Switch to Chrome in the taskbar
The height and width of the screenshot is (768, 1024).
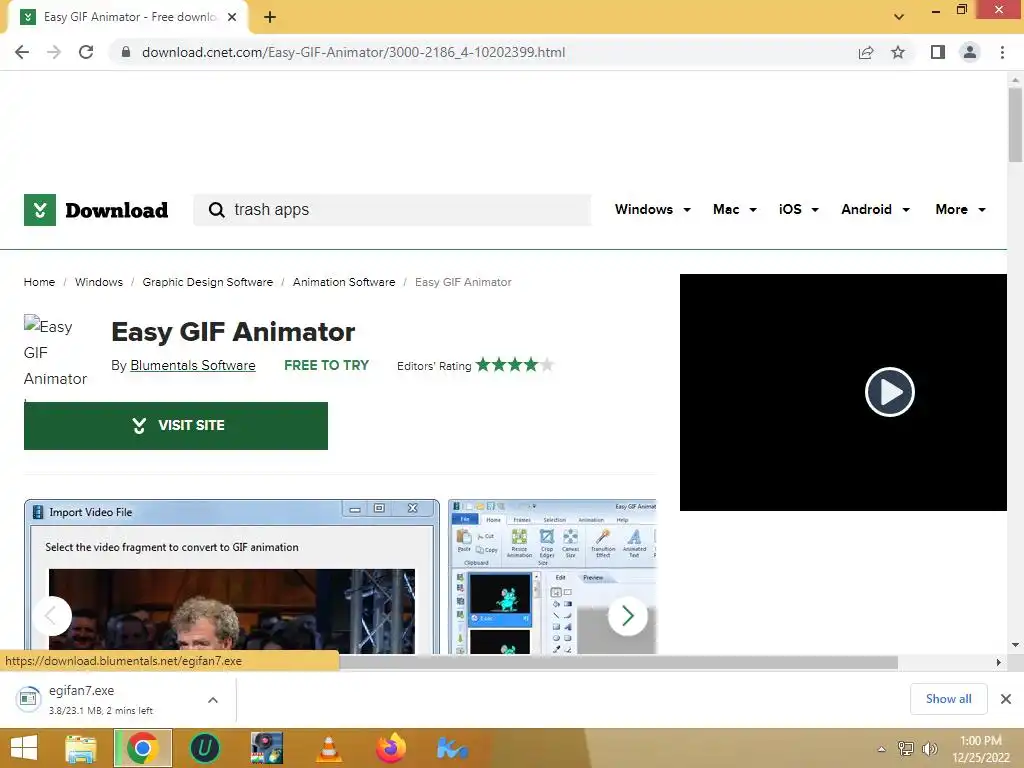[143, 748]
